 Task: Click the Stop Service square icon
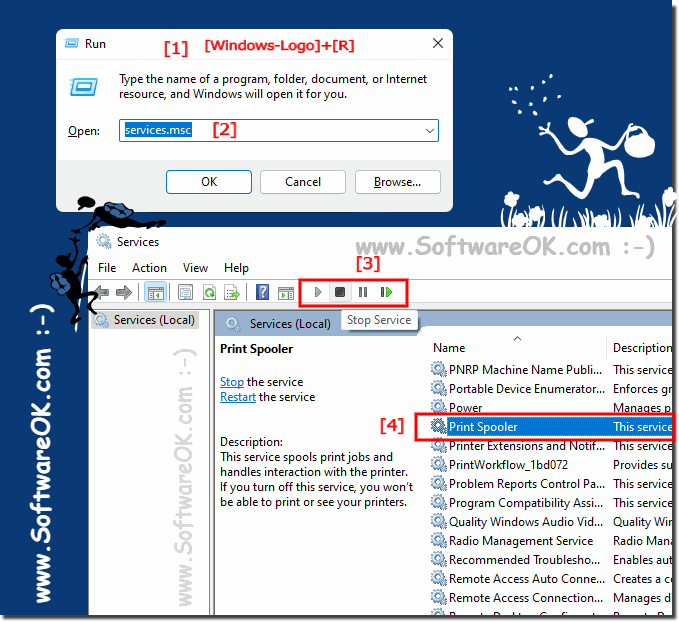(x=340, y=292)
